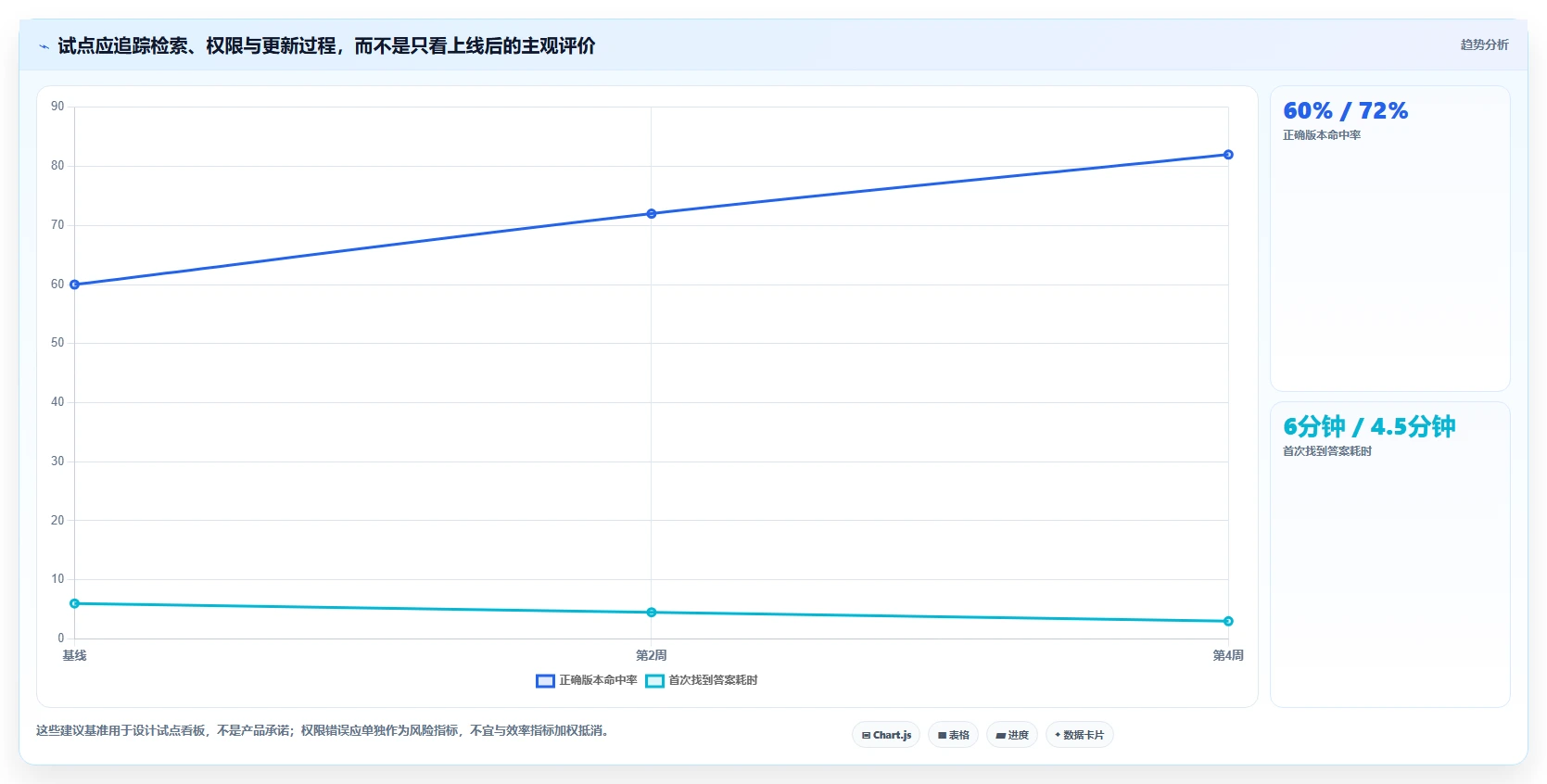Click the panel title starting with 试点应追踪检索

(326, 45)
